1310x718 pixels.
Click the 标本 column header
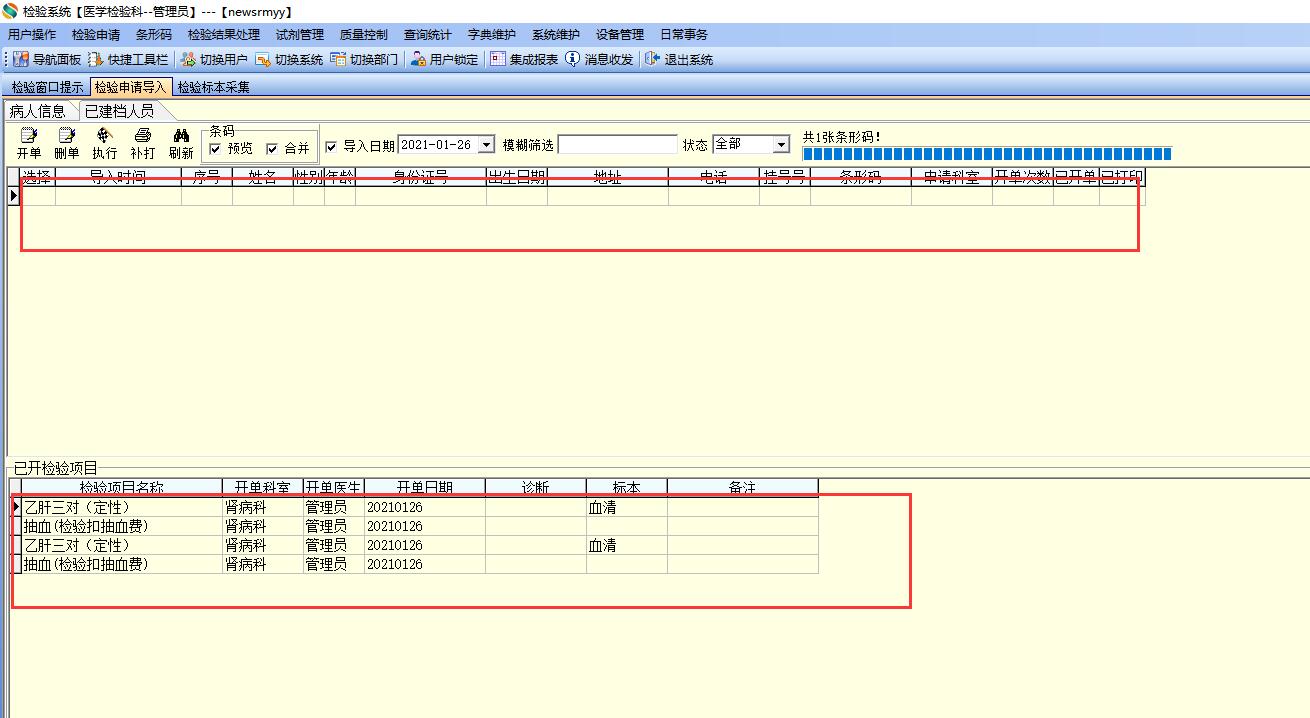[x=627, y=488]
